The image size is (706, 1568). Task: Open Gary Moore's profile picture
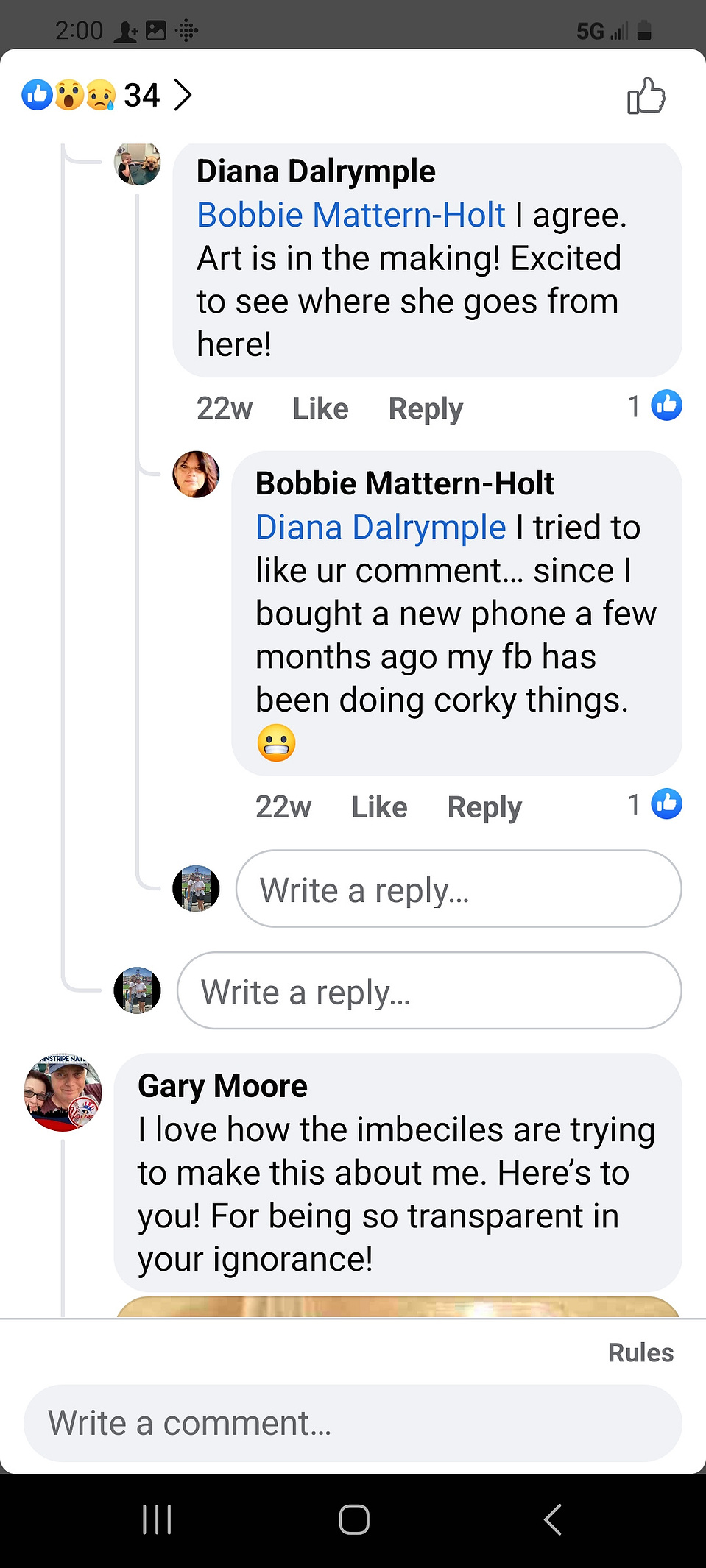pos(63,1093)
